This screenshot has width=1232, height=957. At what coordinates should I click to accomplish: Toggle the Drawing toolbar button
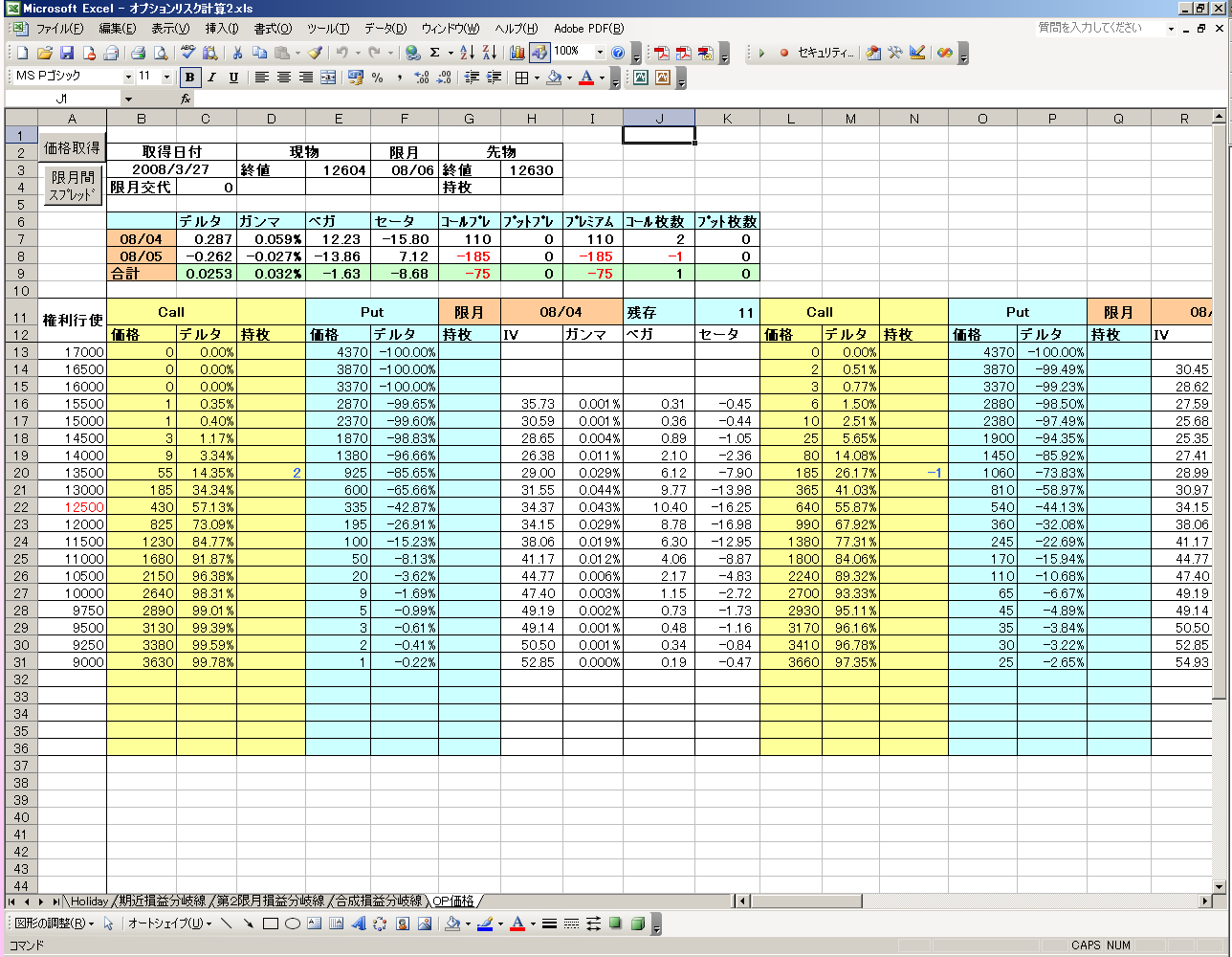click(539, 53)
